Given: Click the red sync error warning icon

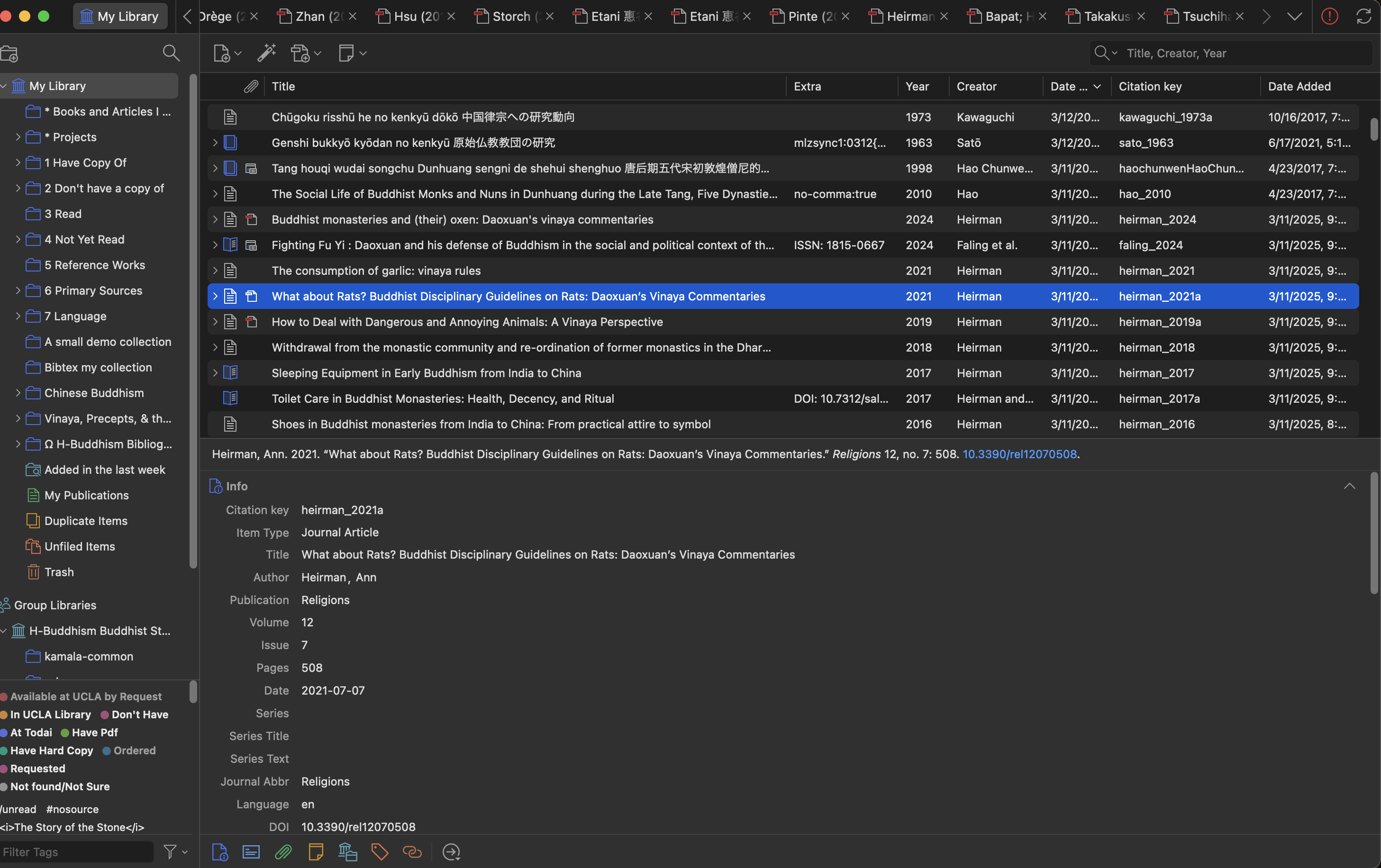Looking at the screenshot, I should [1329, 17].
